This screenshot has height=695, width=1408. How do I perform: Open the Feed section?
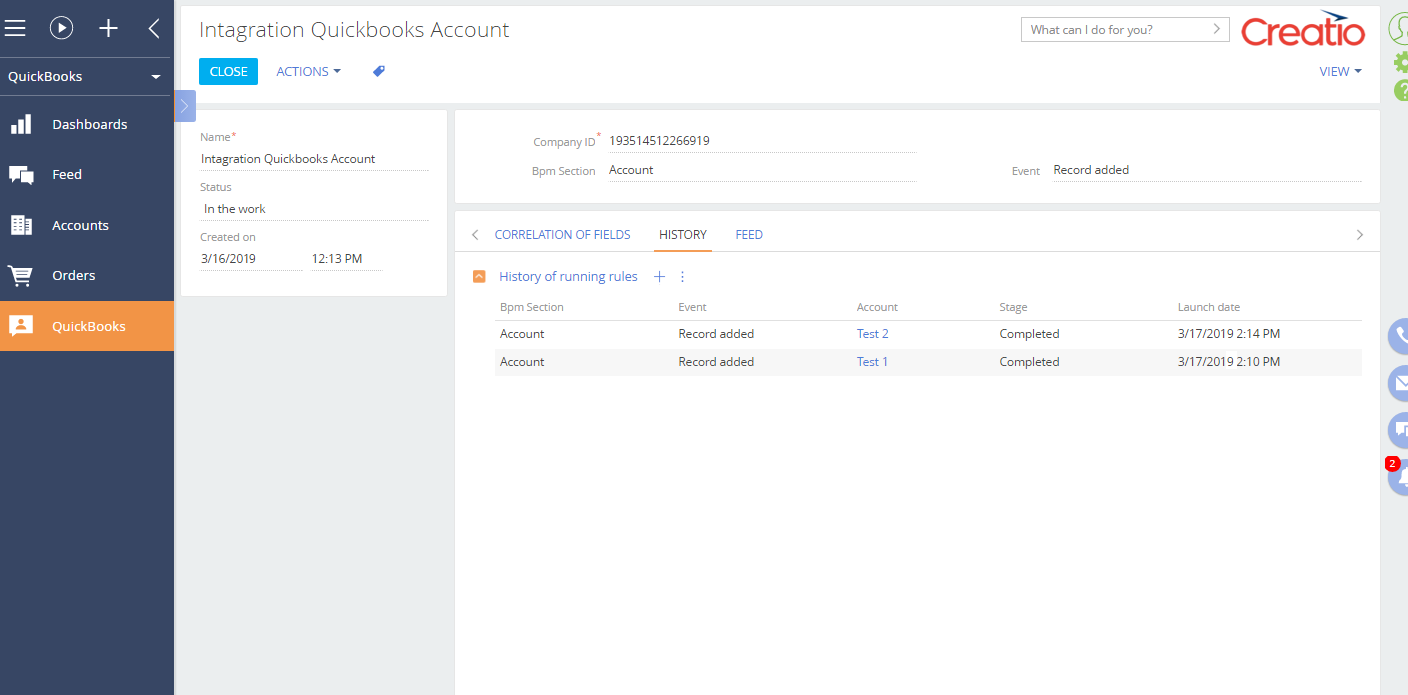[67, 174]
